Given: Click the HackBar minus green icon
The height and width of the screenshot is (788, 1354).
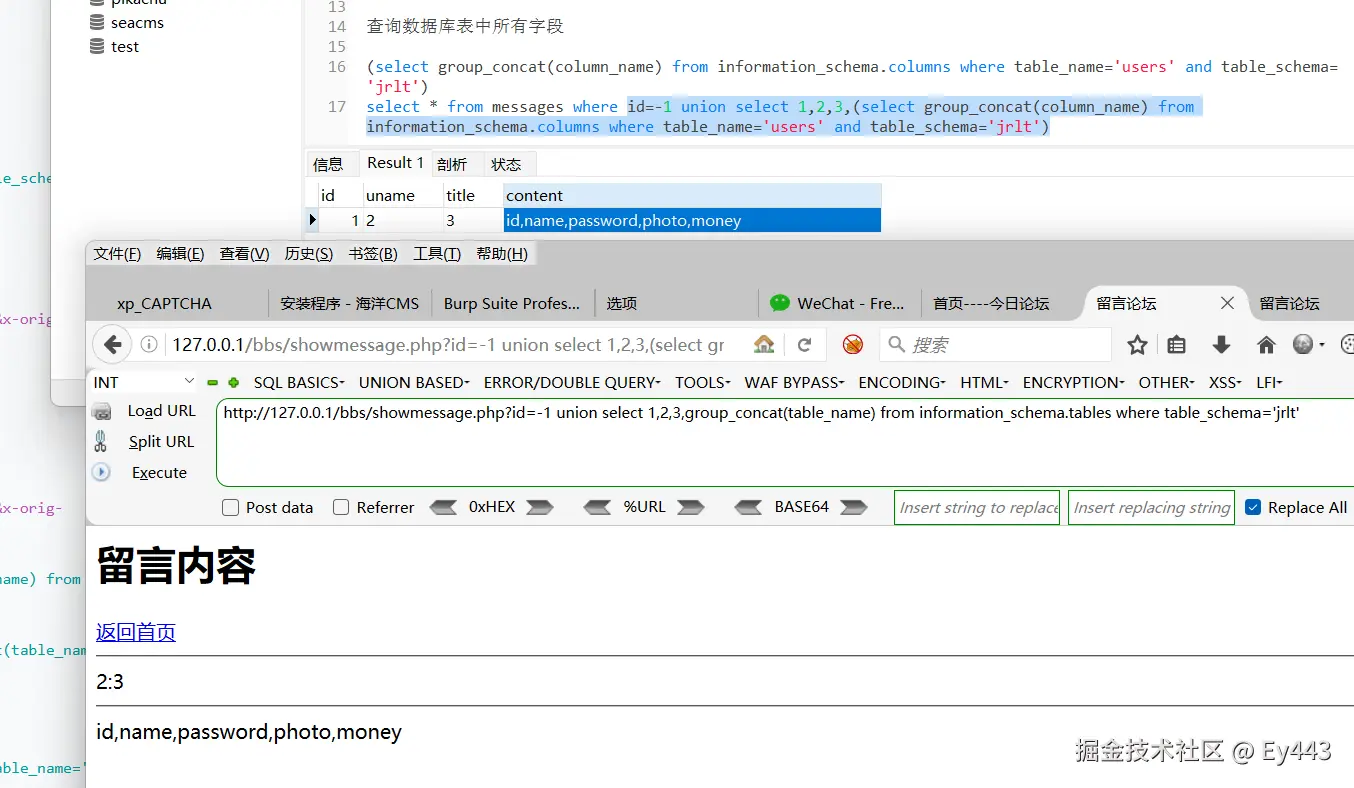Looking at the screenshot, I should 212,383.
